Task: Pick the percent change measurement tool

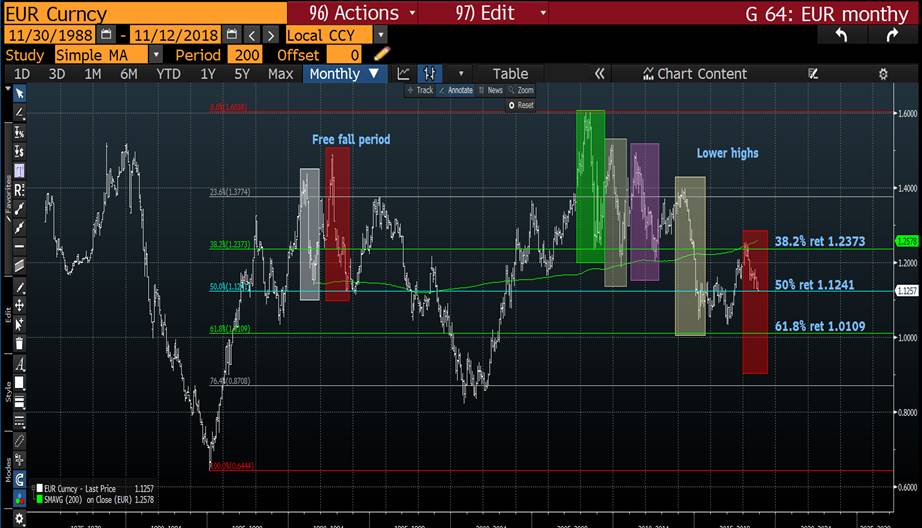Action: (19, 132)
